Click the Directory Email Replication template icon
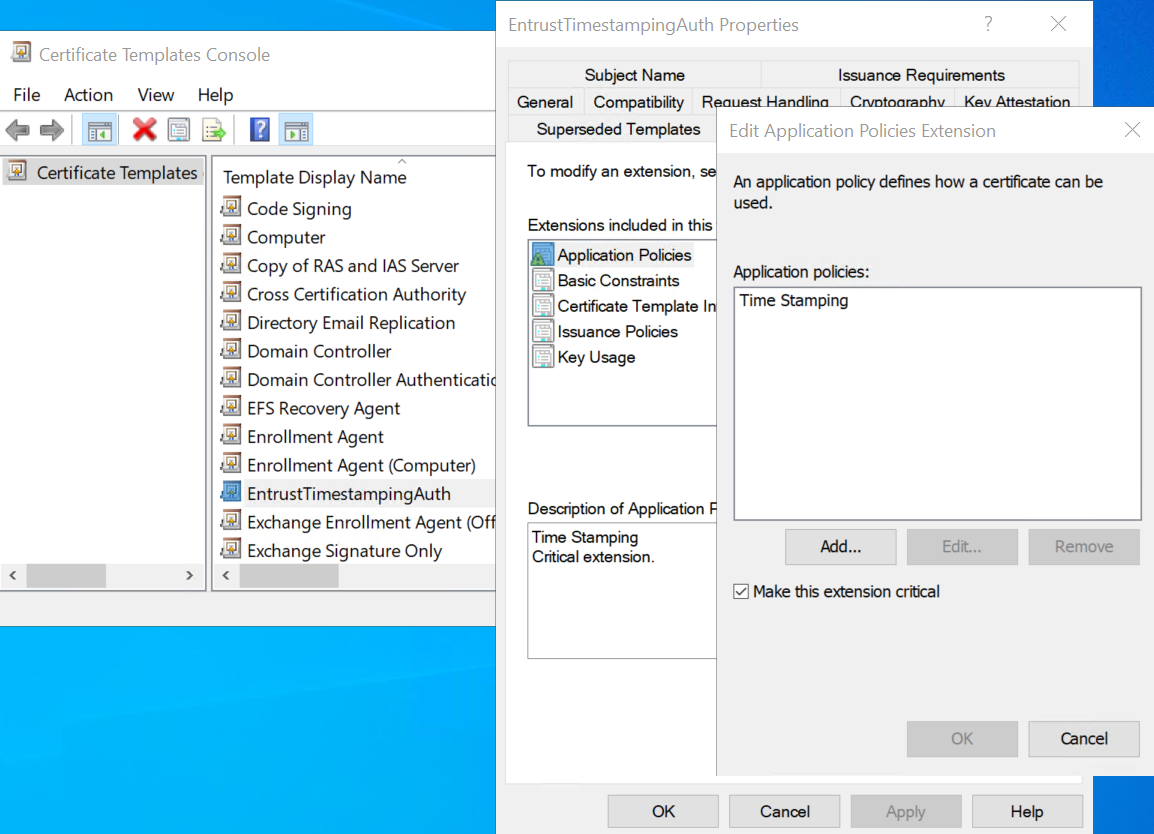Viewport: 1154px width, 834px height. coord(231,321)
